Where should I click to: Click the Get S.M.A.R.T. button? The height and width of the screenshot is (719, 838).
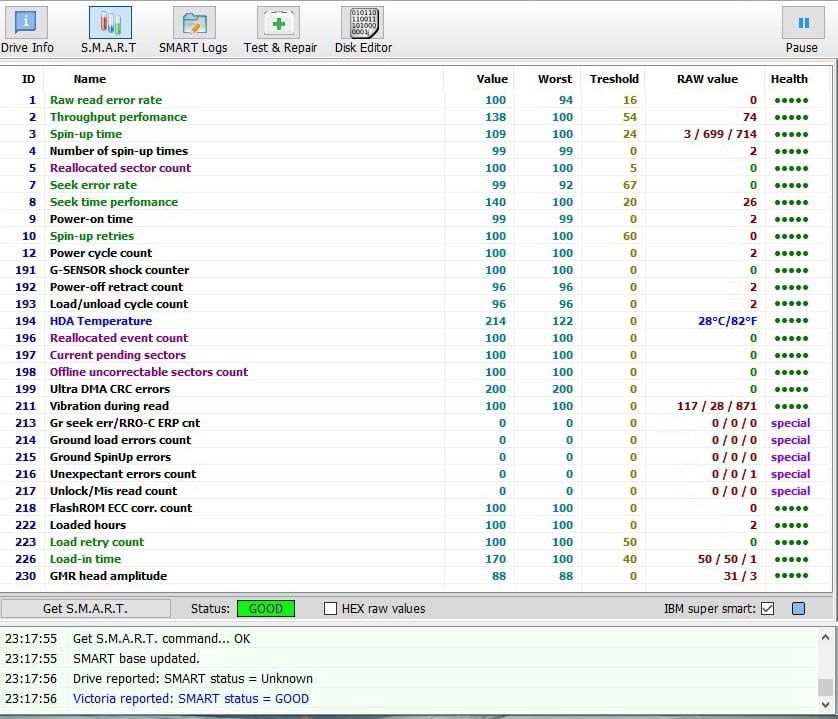86,608
